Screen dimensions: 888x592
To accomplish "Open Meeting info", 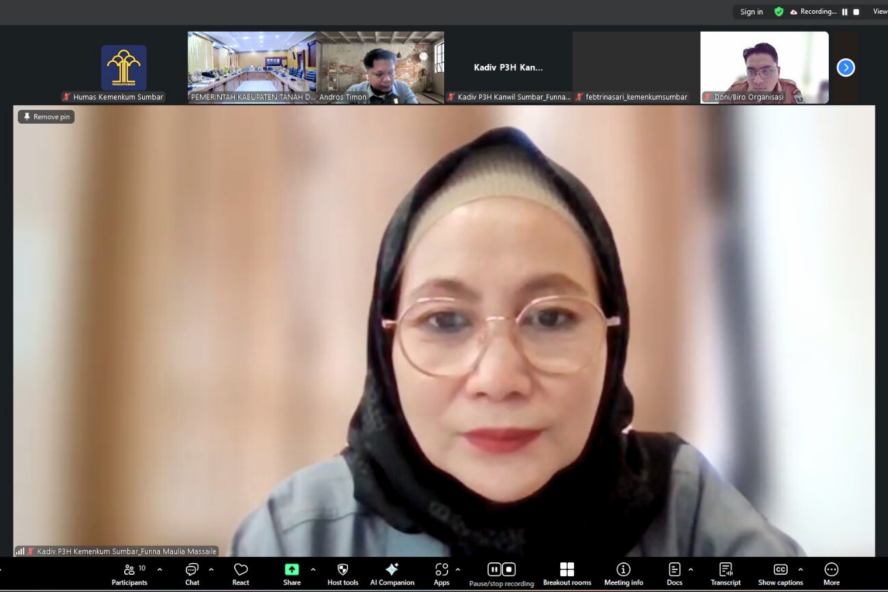I will point(623,573).
